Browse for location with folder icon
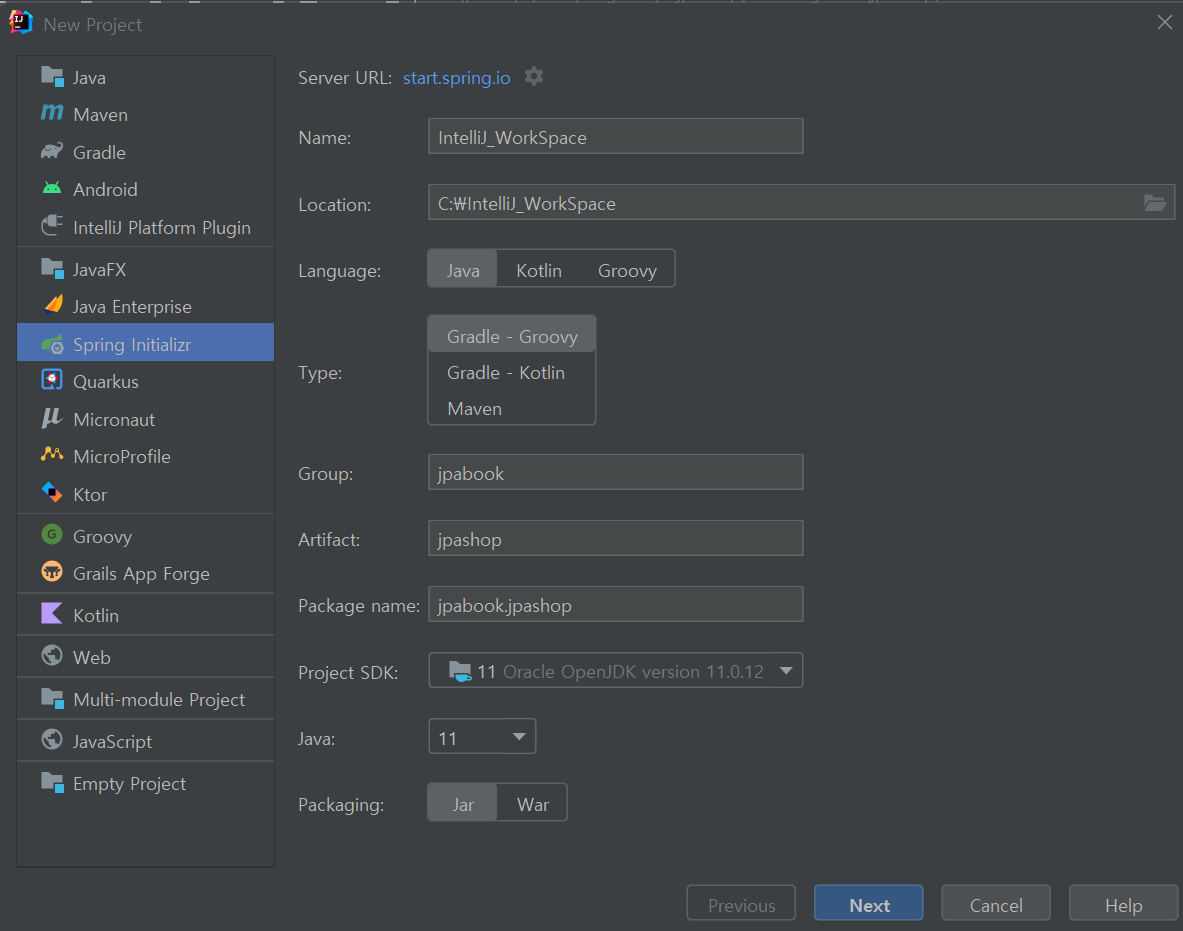This screenshot has height=931, width=1183. tap(1155, 203)
